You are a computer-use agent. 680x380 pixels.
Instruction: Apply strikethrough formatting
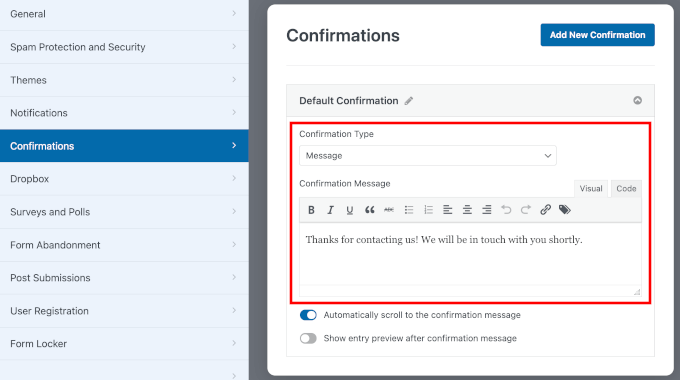[389, 210]
